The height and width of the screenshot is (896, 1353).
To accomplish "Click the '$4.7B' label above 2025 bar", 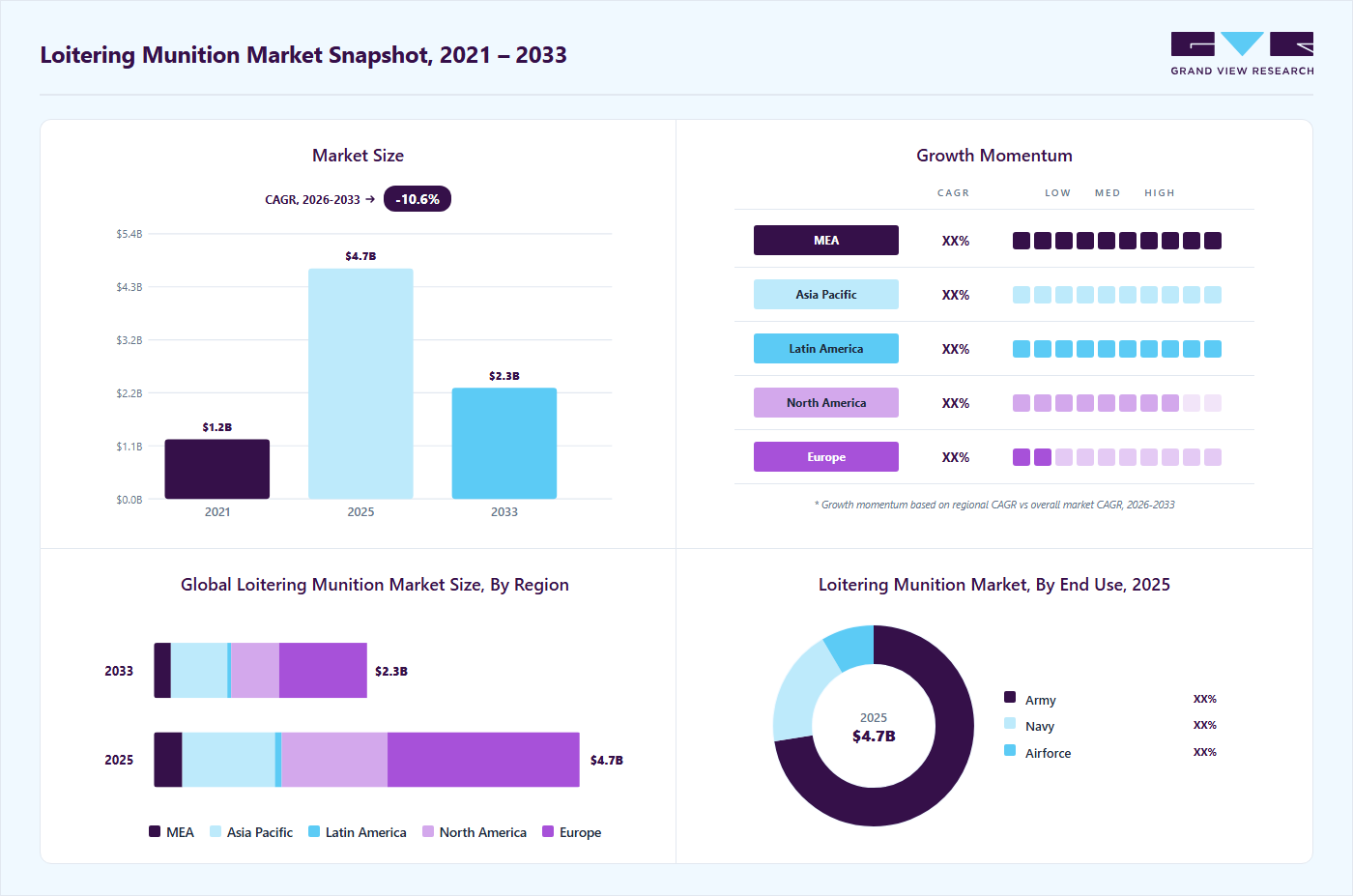I will [x=360, y=256].
